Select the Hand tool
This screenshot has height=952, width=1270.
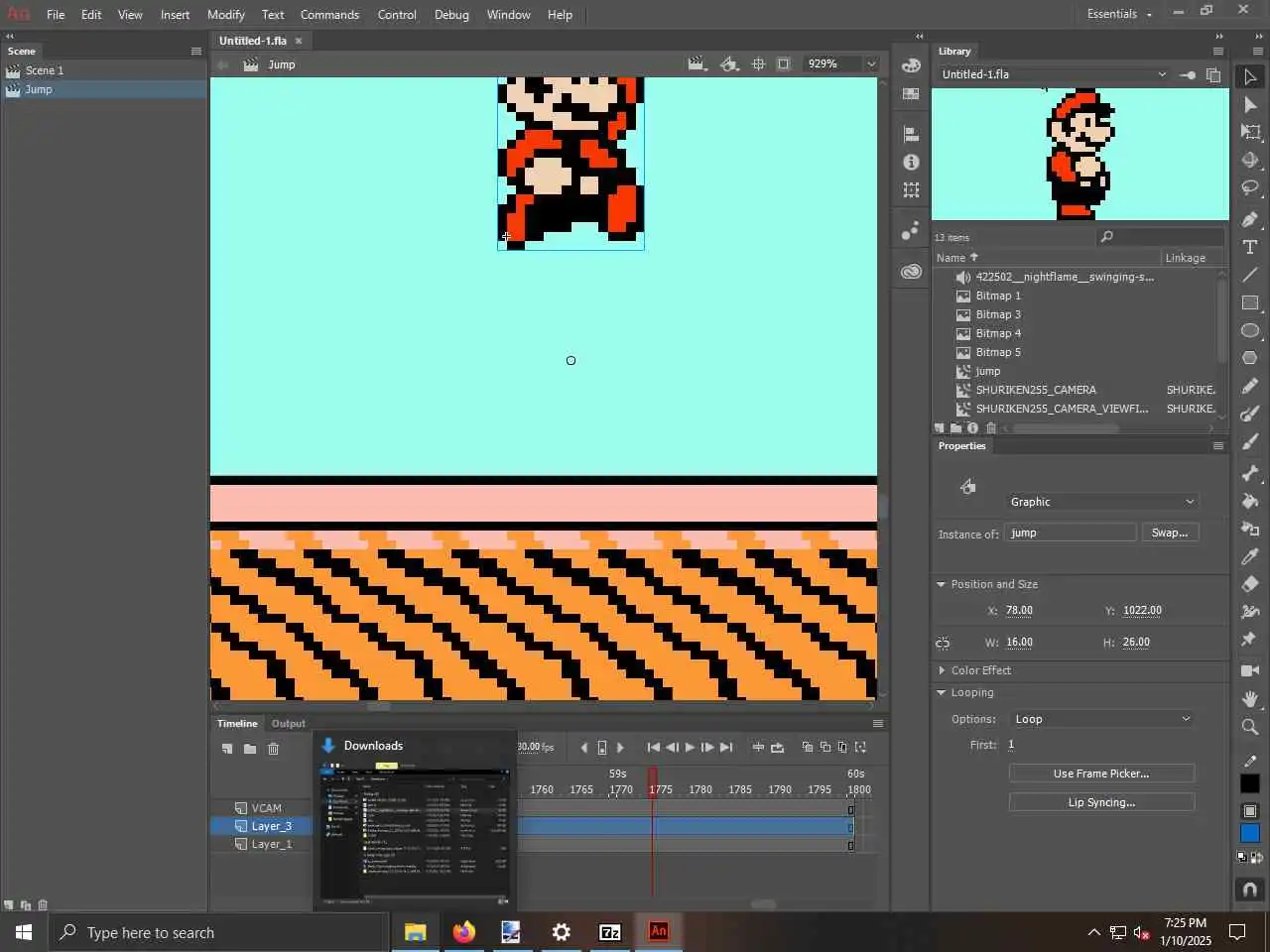pyautogui.click(x=1250, y=699)
